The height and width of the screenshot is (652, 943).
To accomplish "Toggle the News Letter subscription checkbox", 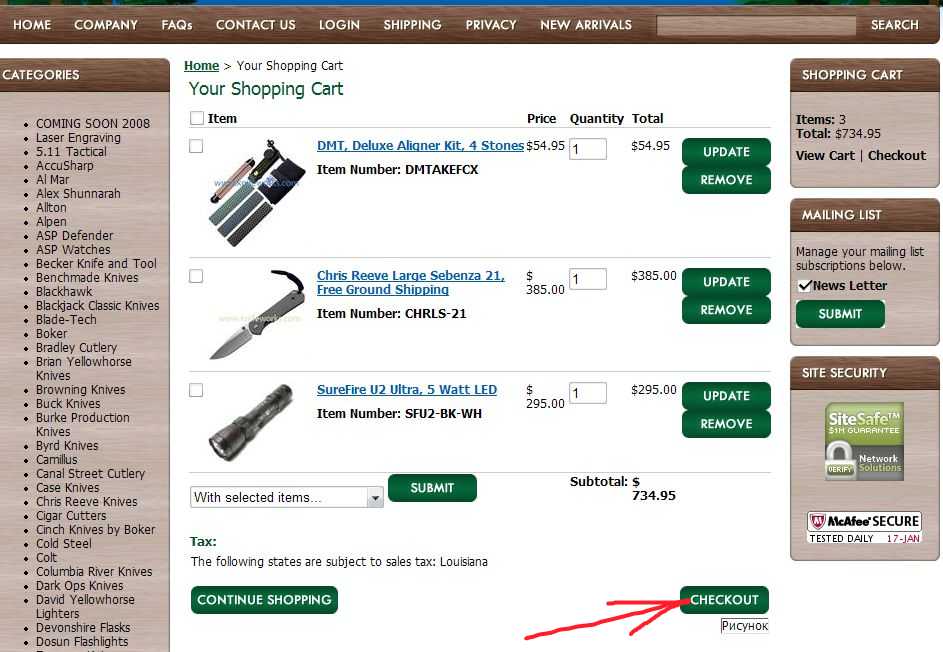I will [x=804, y=286].
